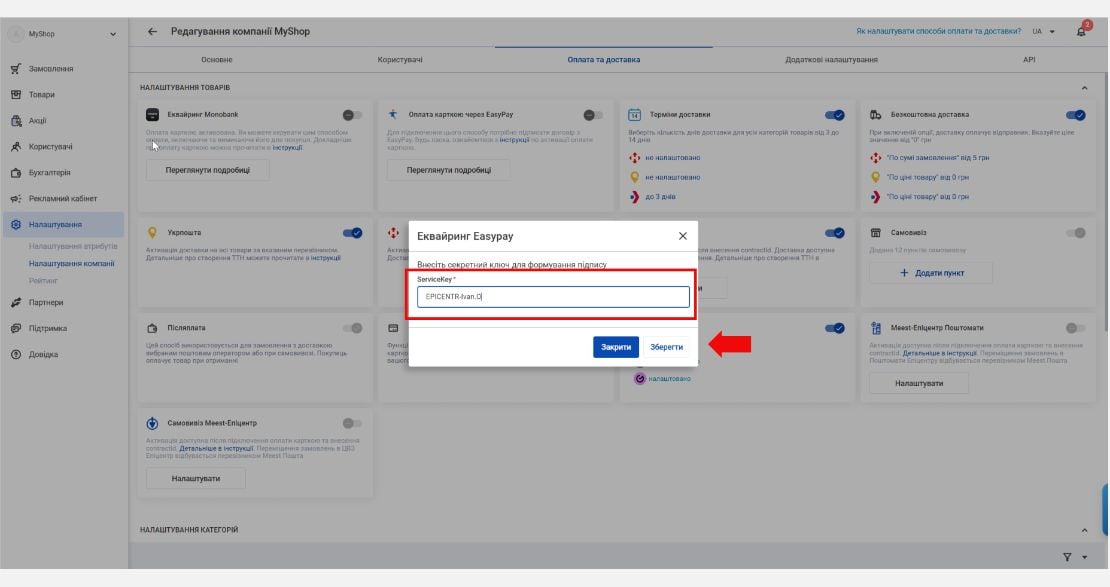Screen dimensions: 1110x587
Task: Open Рекламний кабінет megaphone icon
Action: [x=16, y=199]
